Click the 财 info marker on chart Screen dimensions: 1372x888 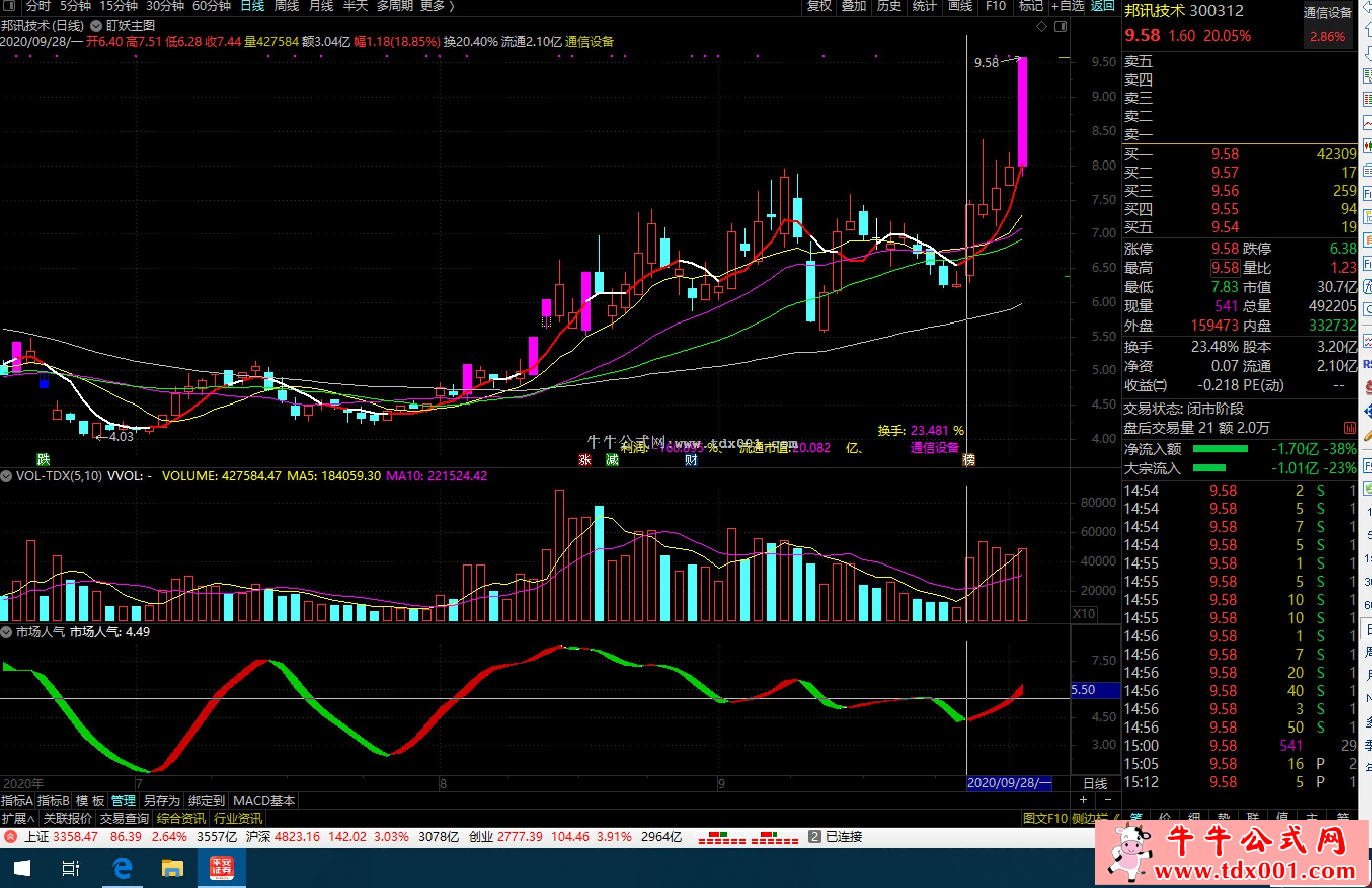tap(691, 460)
